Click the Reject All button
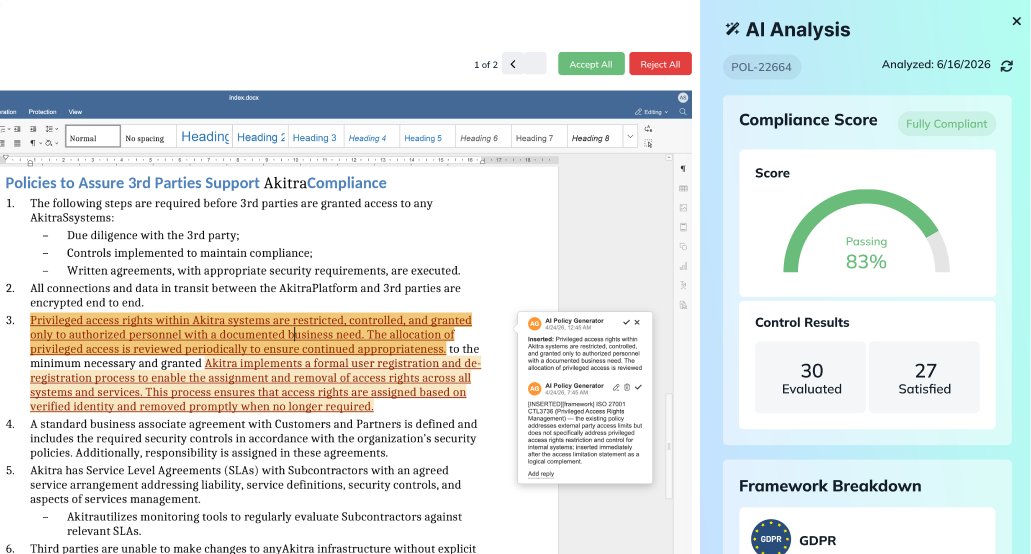This screenshot has width=1031, height=554. [x=660, y=64]
